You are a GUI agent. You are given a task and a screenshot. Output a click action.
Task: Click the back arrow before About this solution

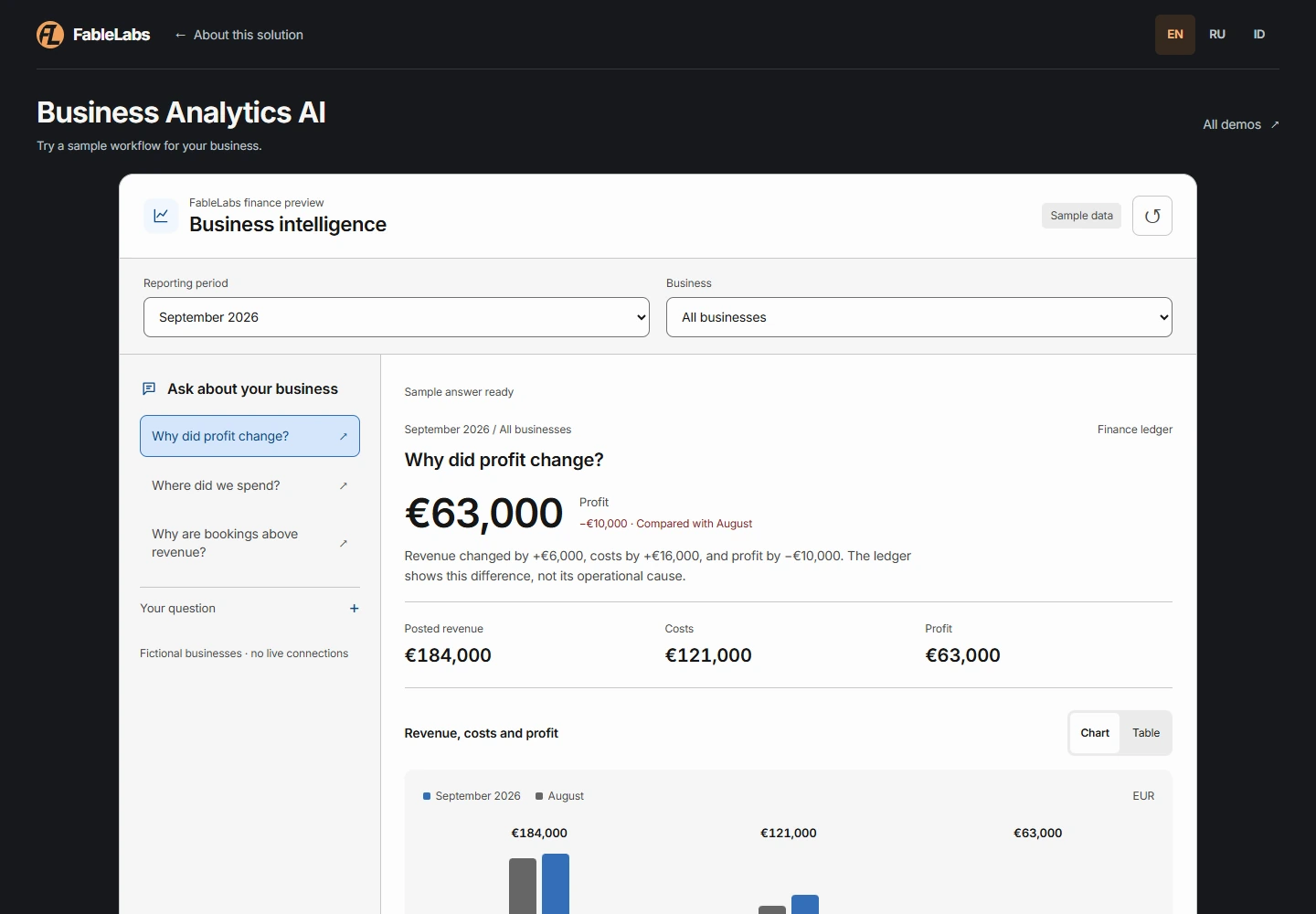point(180,35)
